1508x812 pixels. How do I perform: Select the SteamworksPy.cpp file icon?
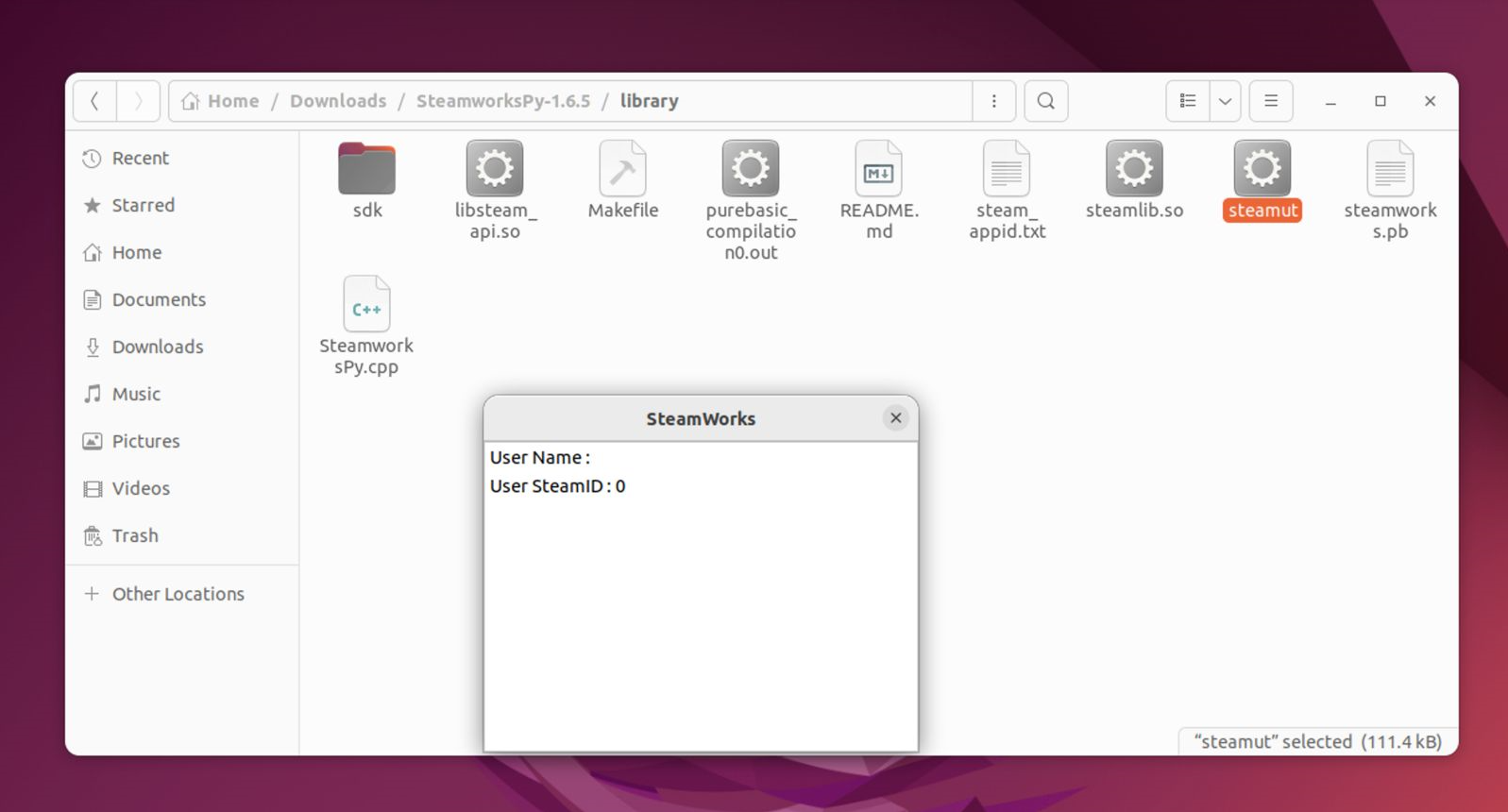[366, 304]
